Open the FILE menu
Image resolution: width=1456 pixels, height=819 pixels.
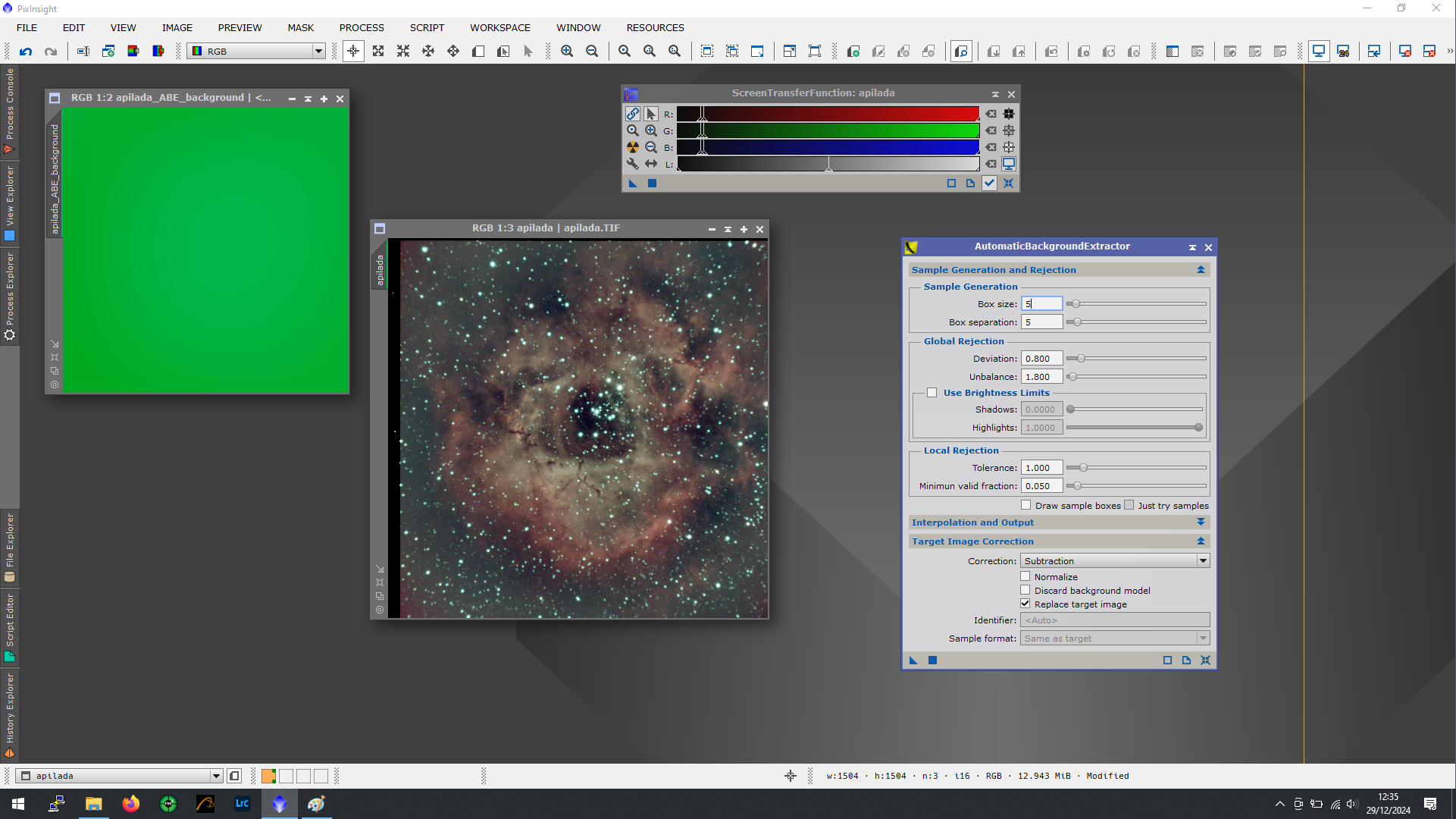(x=27, y=28)
